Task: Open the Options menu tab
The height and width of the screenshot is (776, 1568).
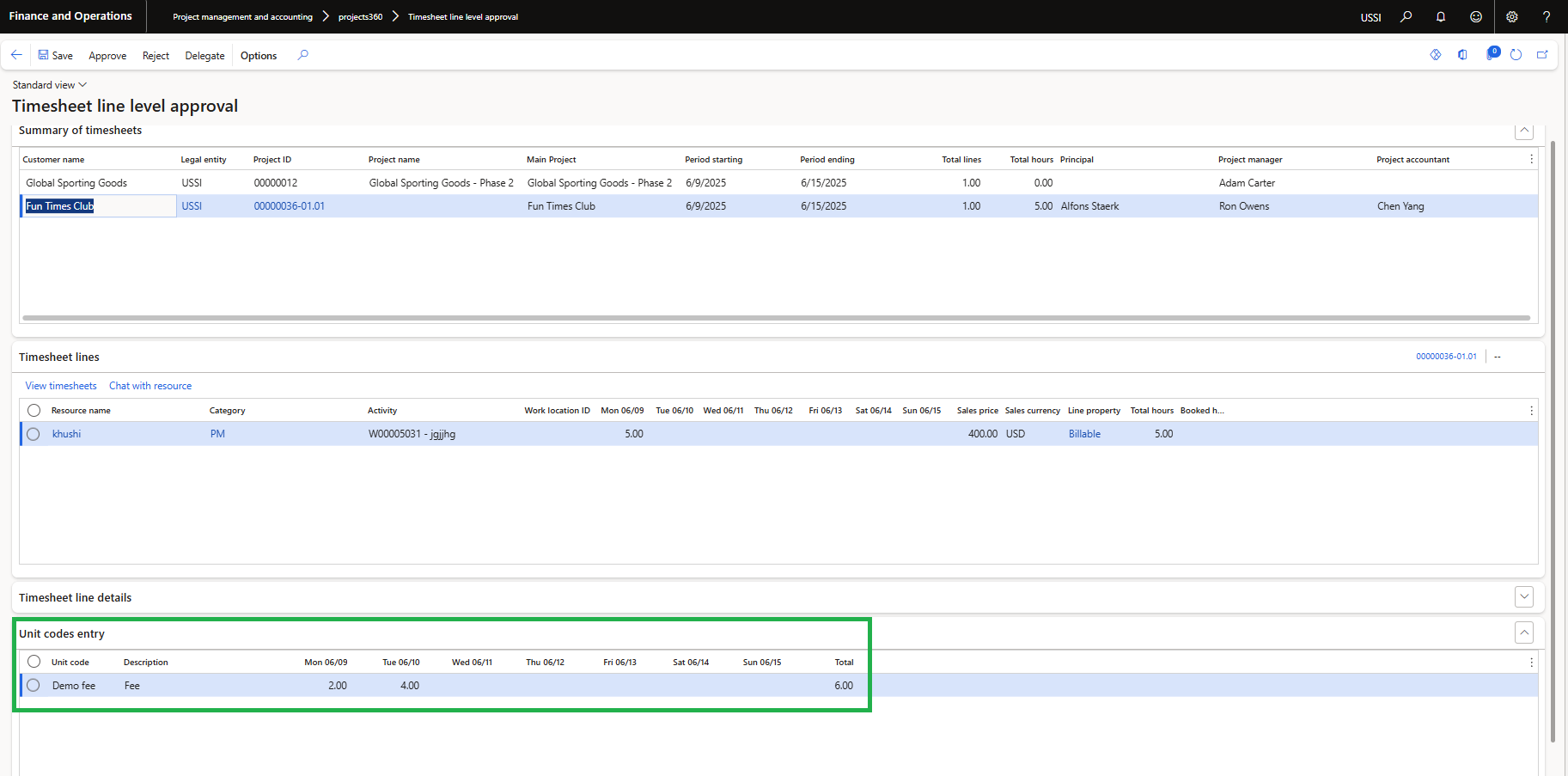Action: click(x=258, y=56)
